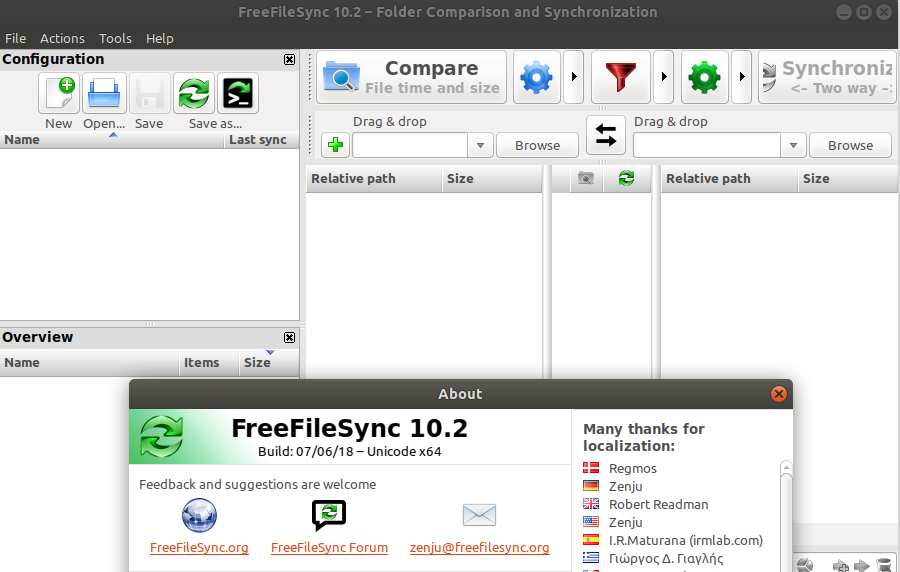Open a saved configuration file

104,94
